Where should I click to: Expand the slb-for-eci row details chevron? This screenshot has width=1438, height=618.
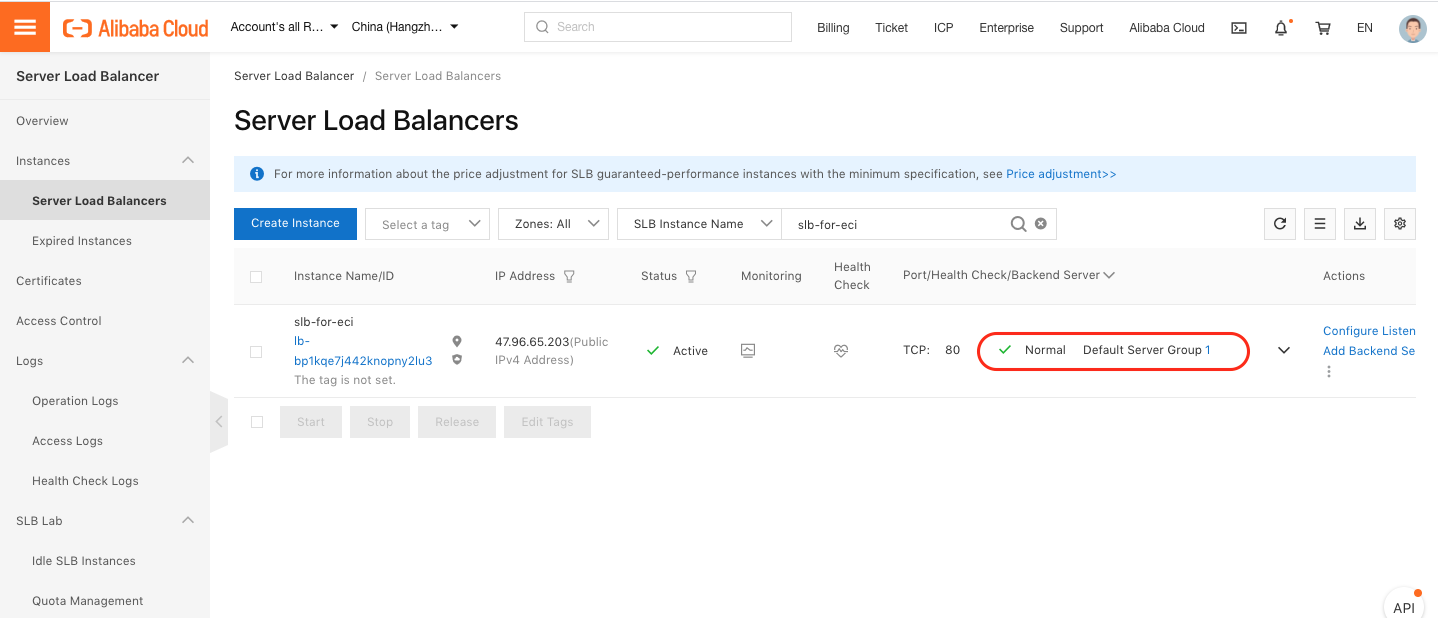(x=1284, y=351)
